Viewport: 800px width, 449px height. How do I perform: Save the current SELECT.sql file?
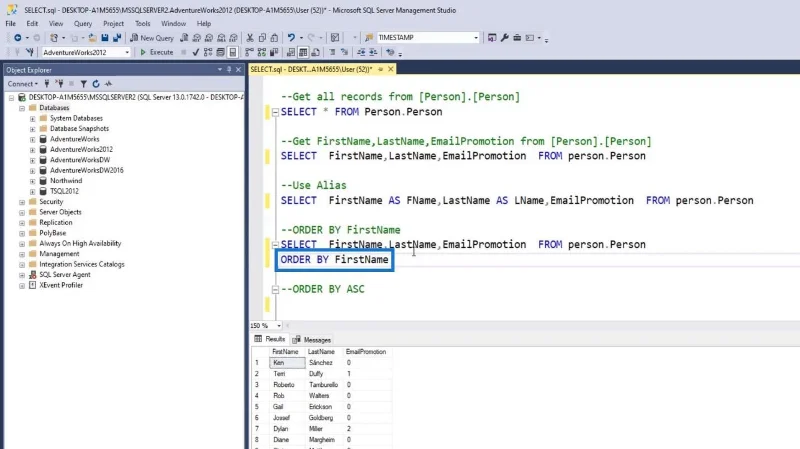click(x=105, y=38)
